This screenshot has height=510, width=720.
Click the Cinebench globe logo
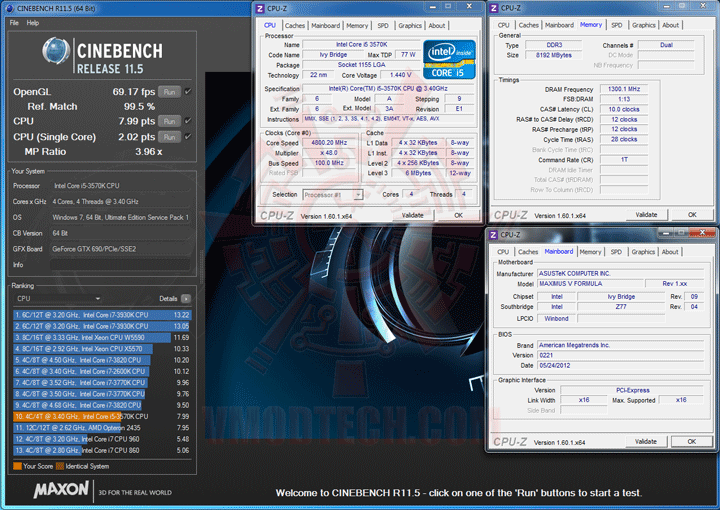tap(56, 50)
